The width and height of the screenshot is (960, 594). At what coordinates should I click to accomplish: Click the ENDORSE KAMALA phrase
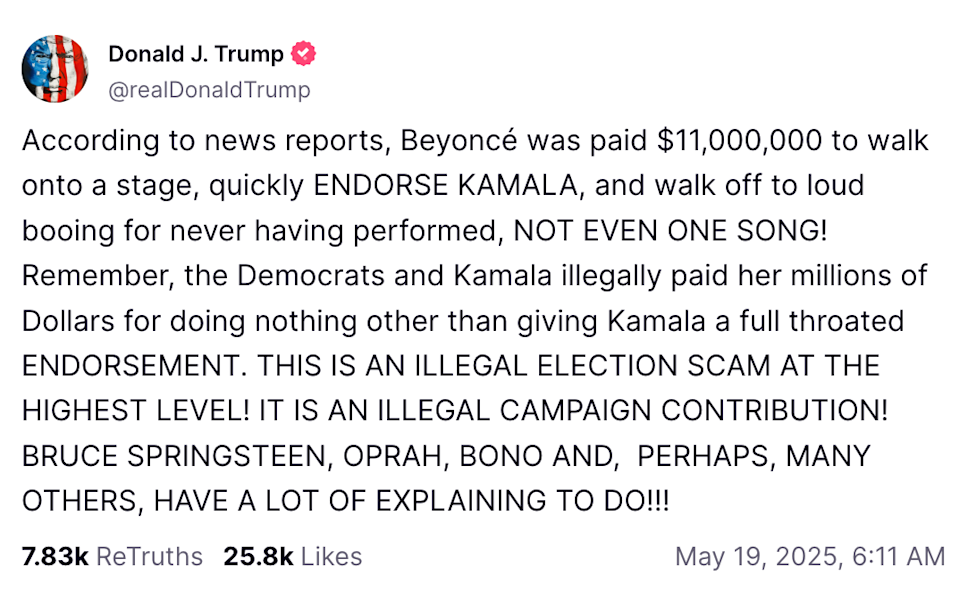pyautogui.click(x=446, y=186)
